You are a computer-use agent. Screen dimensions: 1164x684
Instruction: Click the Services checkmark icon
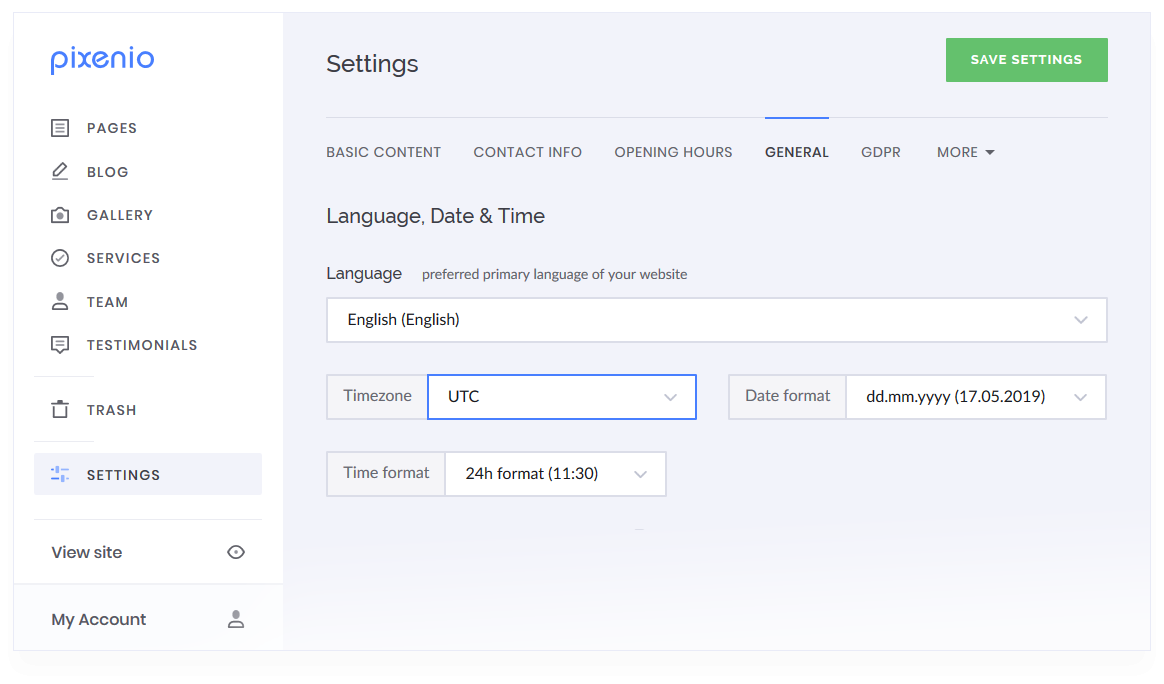point(60,258)
